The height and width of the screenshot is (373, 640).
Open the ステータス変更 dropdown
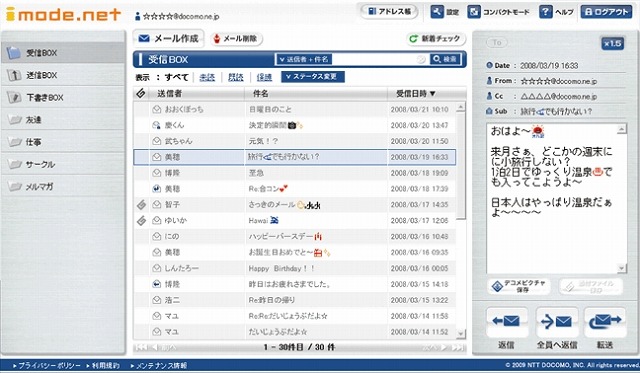[313, 77]
